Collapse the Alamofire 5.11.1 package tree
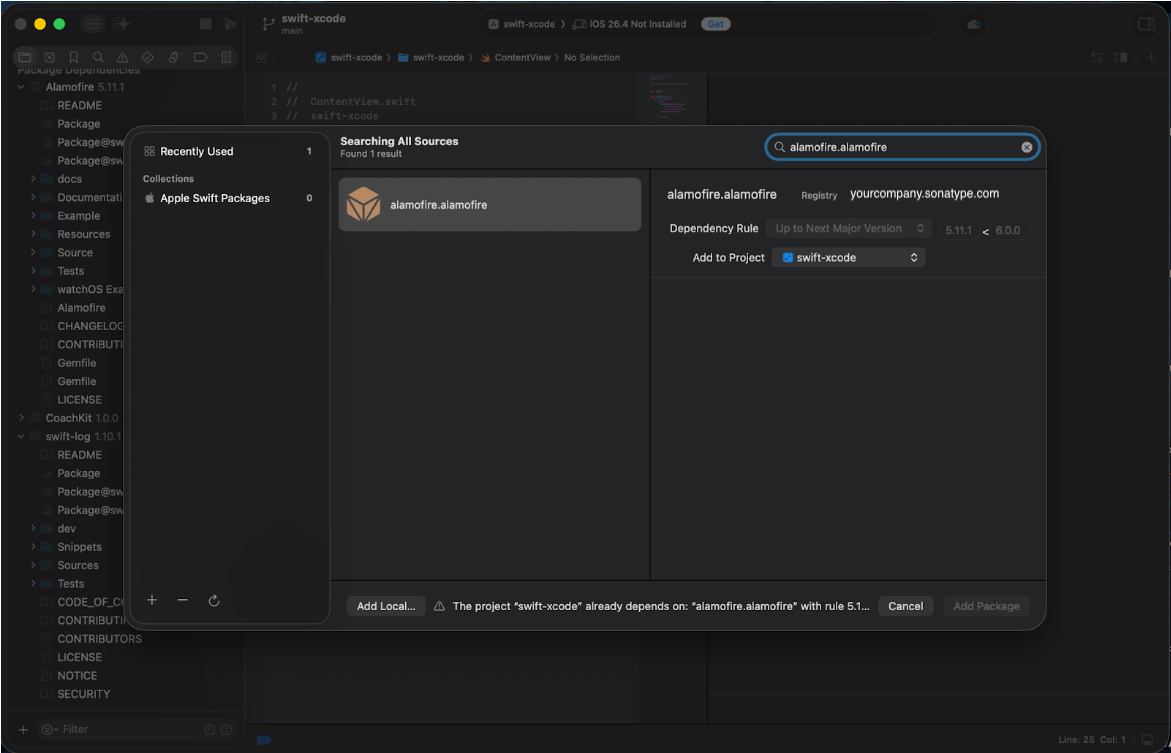Image resolution: width=1171 pixels, height=753 pixels. click(21, 87)
